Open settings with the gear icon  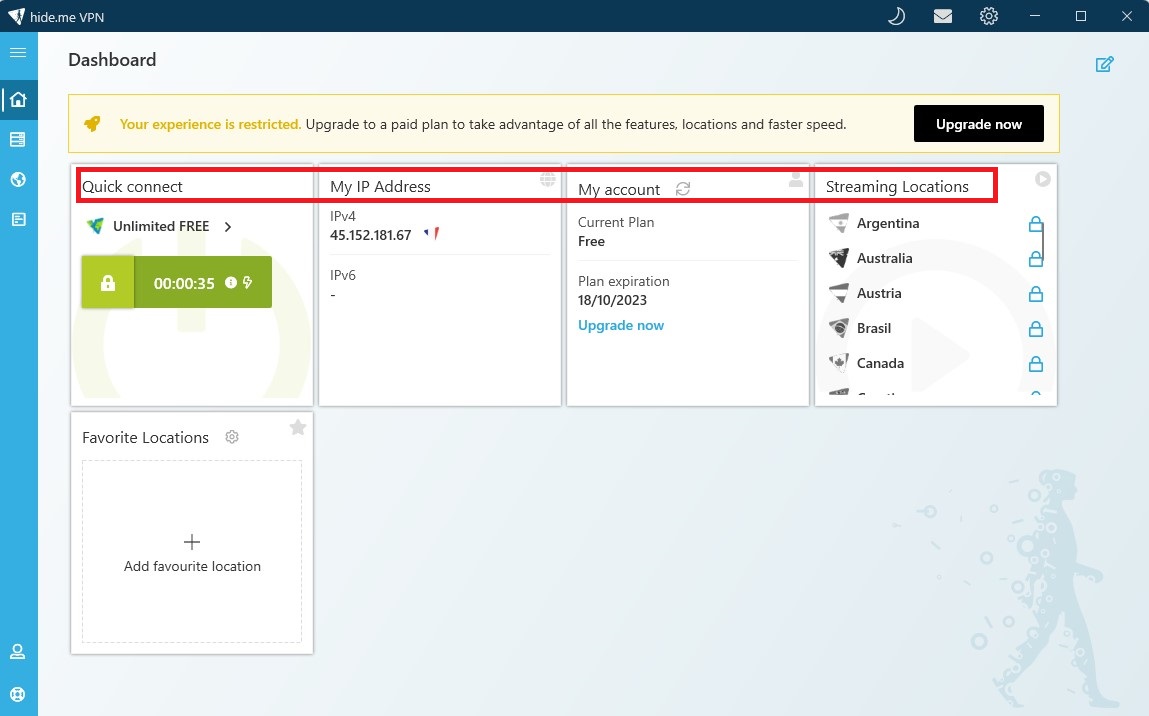(x=989, y=16)
